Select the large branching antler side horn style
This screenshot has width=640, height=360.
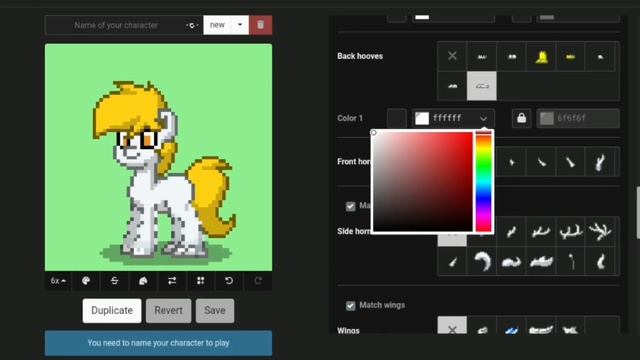pos(600,232)
